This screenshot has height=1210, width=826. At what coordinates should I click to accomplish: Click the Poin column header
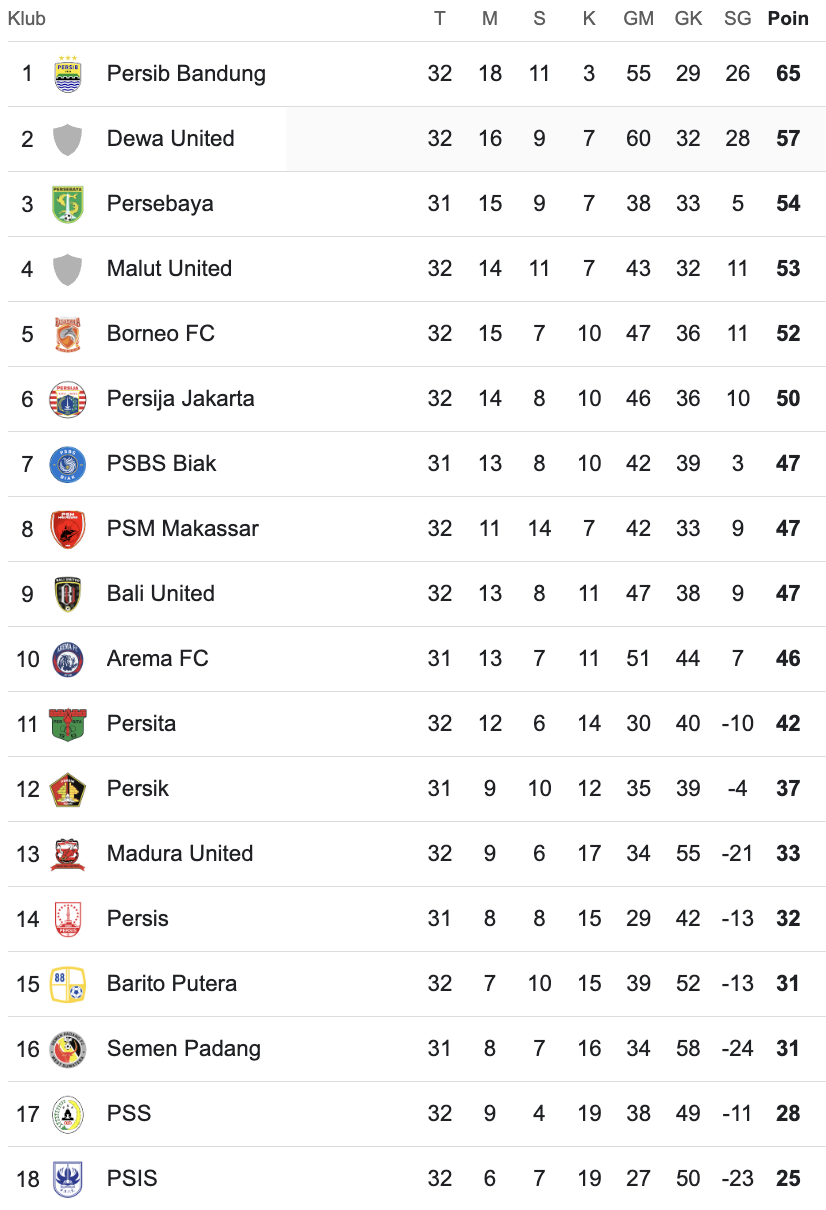788,19
